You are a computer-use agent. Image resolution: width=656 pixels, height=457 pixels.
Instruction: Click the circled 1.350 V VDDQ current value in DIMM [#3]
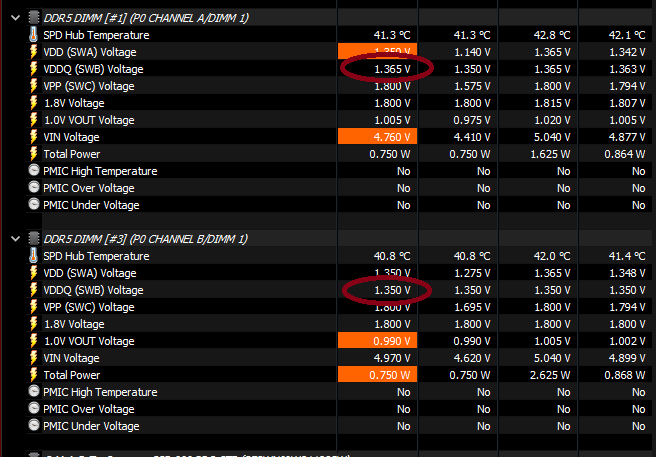pos(392,290)
